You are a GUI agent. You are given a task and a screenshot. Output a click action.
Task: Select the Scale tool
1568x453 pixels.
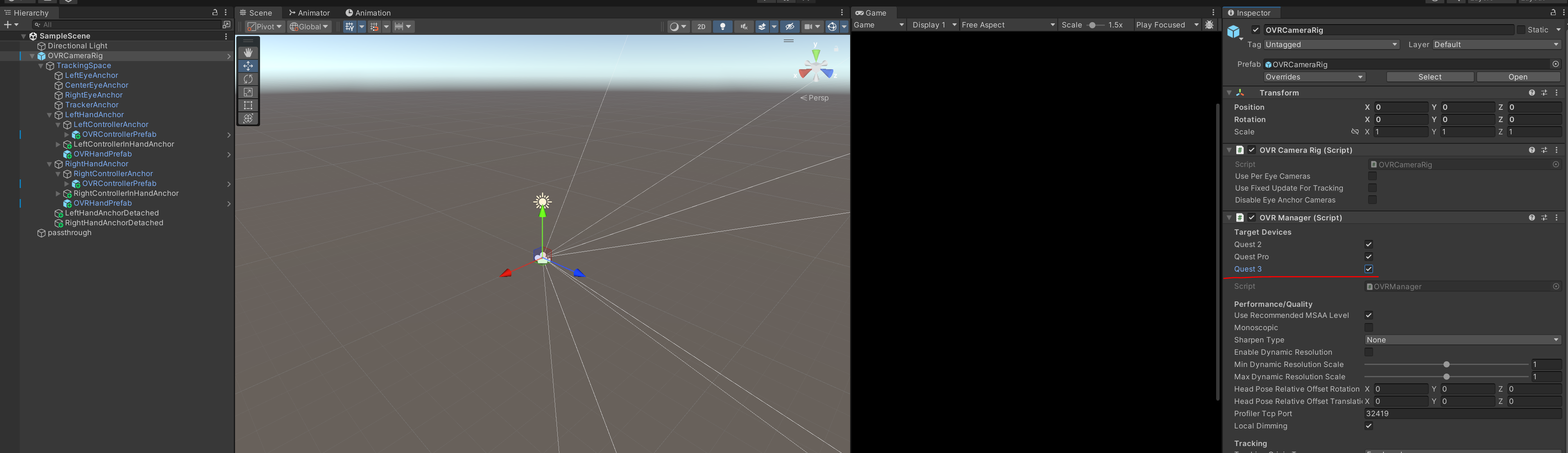tap(248, 93)
